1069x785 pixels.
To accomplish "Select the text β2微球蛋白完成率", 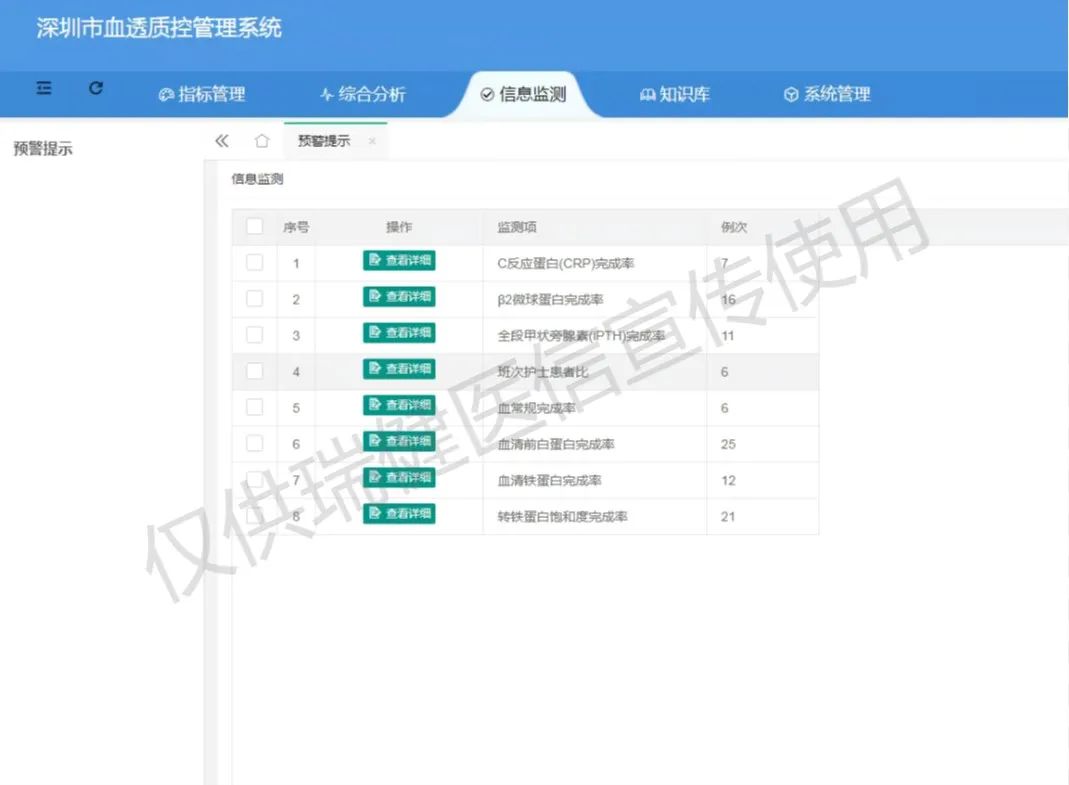I will [550, 299].
